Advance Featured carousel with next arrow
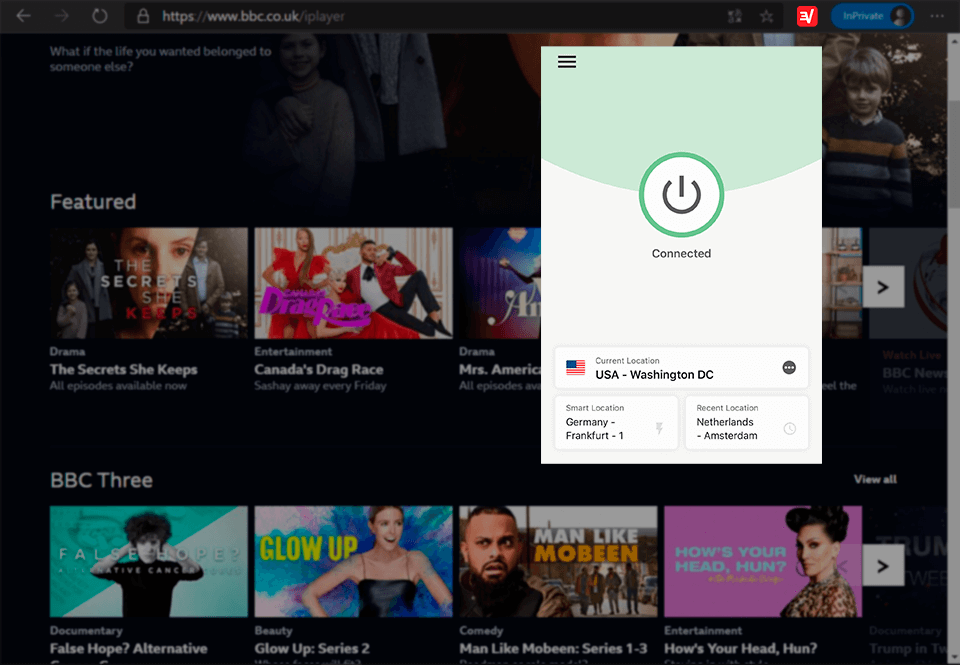Screen dimensions: 960x665 click(883, 287)
